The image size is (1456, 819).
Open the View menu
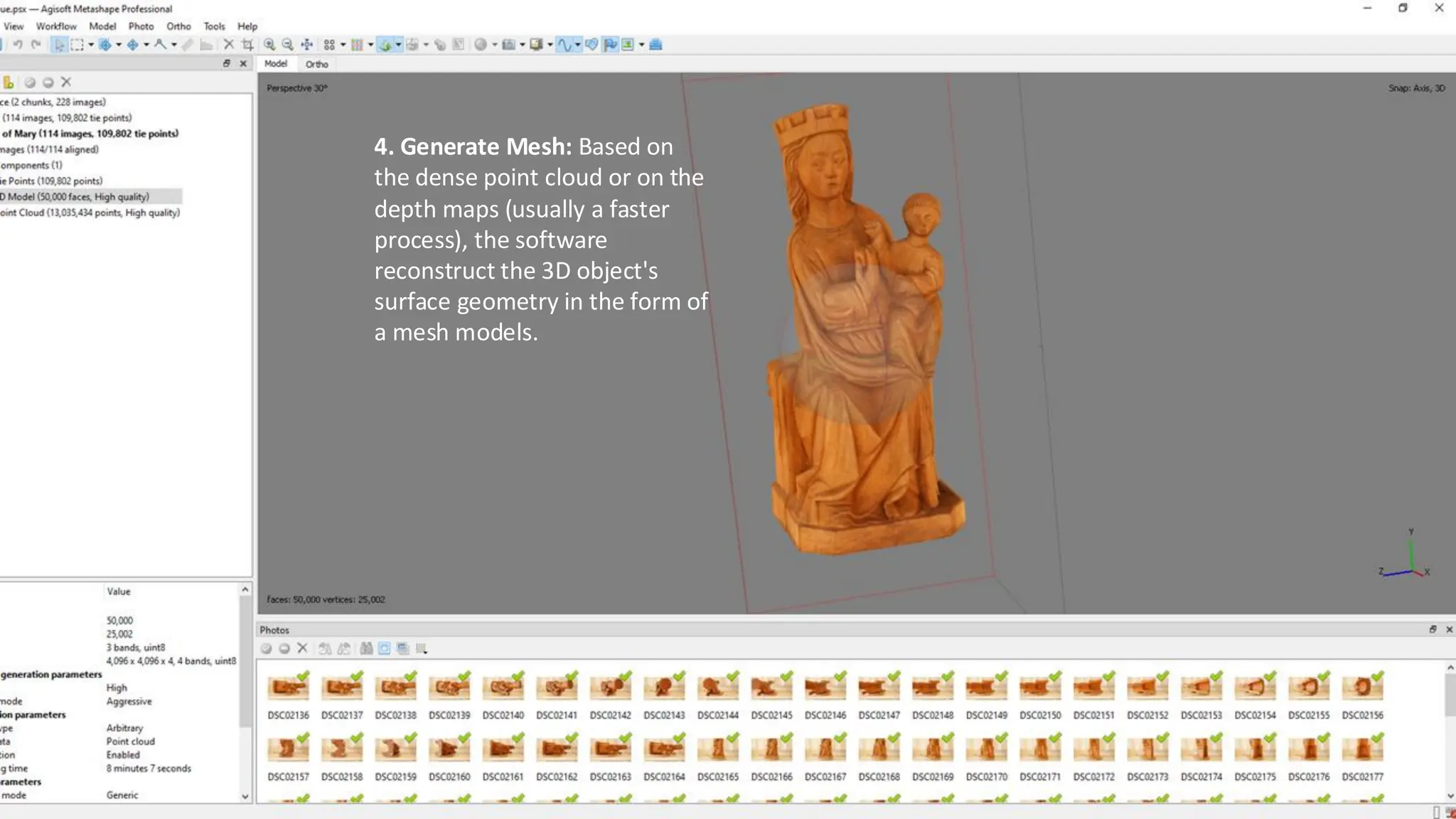tap(14, 26)
